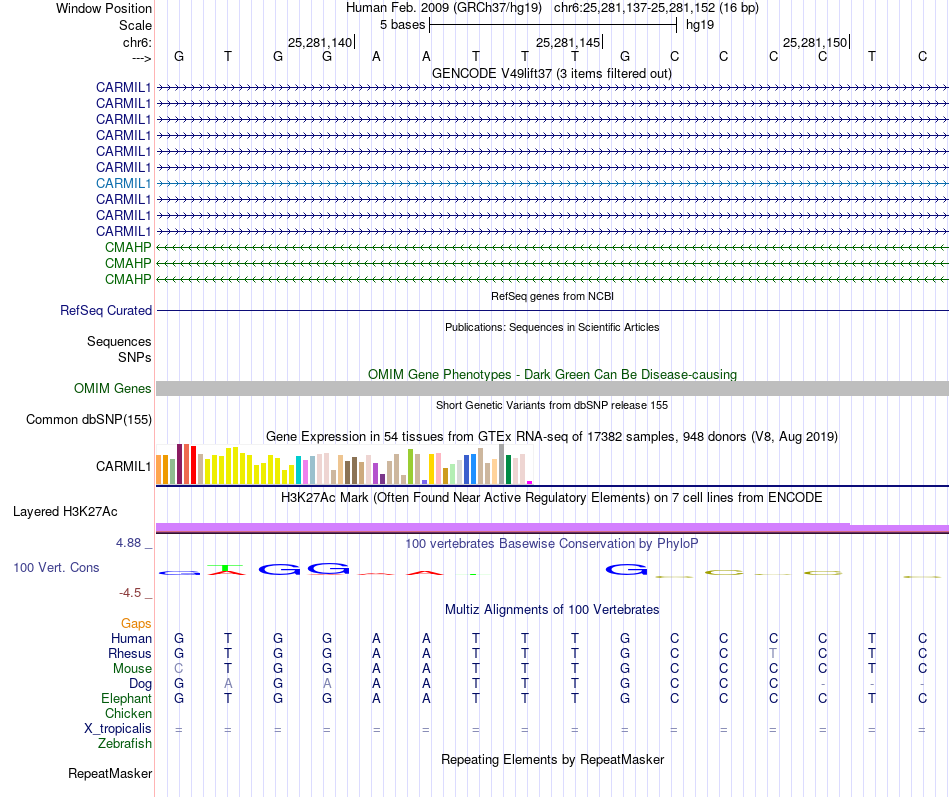The height and width of the screenshot is (797, 950).
Task: Click the hg19 label beside scale bar
Action: click(700, 25)
